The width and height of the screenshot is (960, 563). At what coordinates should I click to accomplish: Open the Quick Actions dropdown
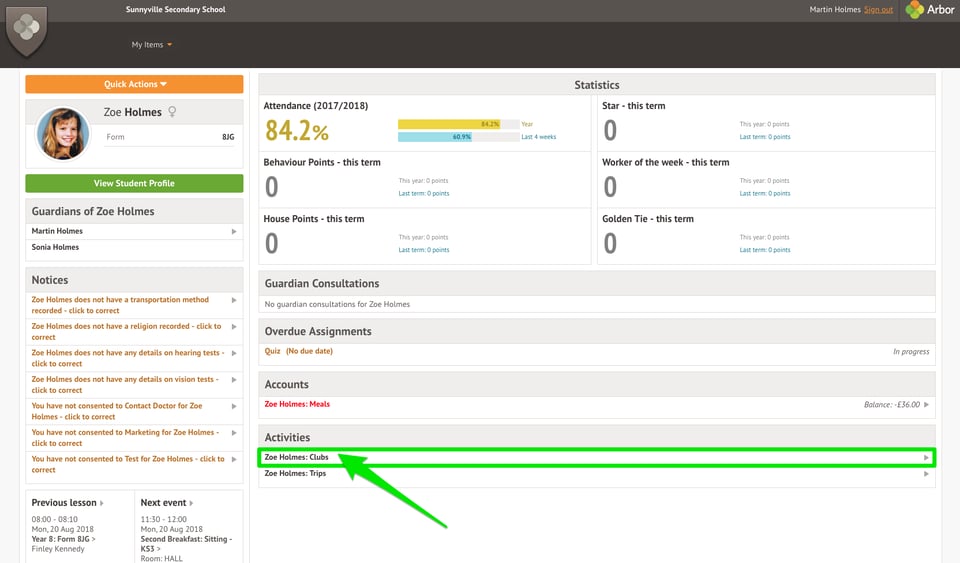point(134,84)
